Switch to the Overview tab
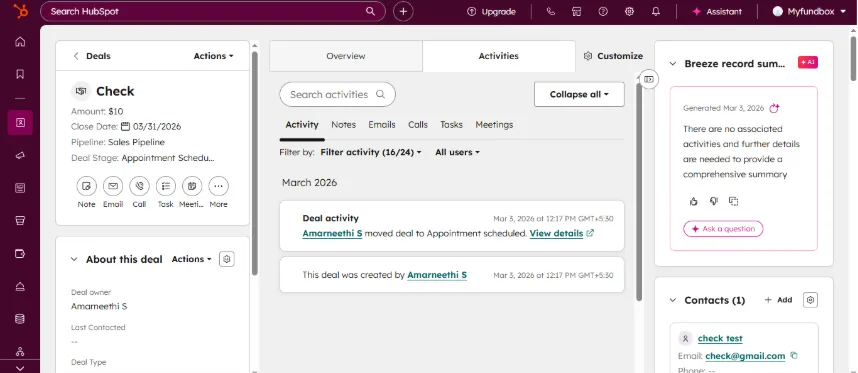 tap(346, 56)
